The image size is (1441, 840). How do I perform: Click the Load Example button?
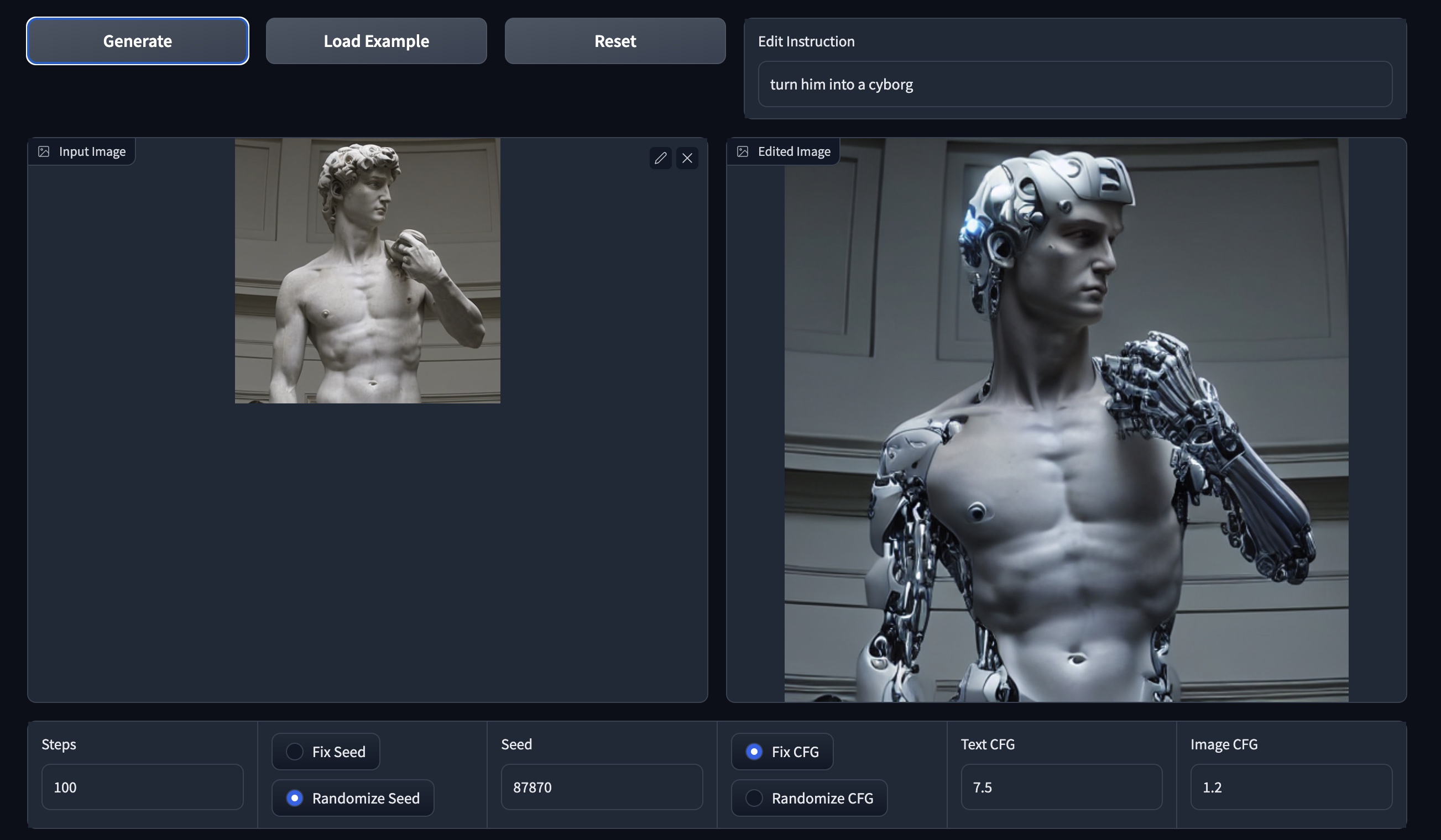pyautogui.click(x=376, y=40)
